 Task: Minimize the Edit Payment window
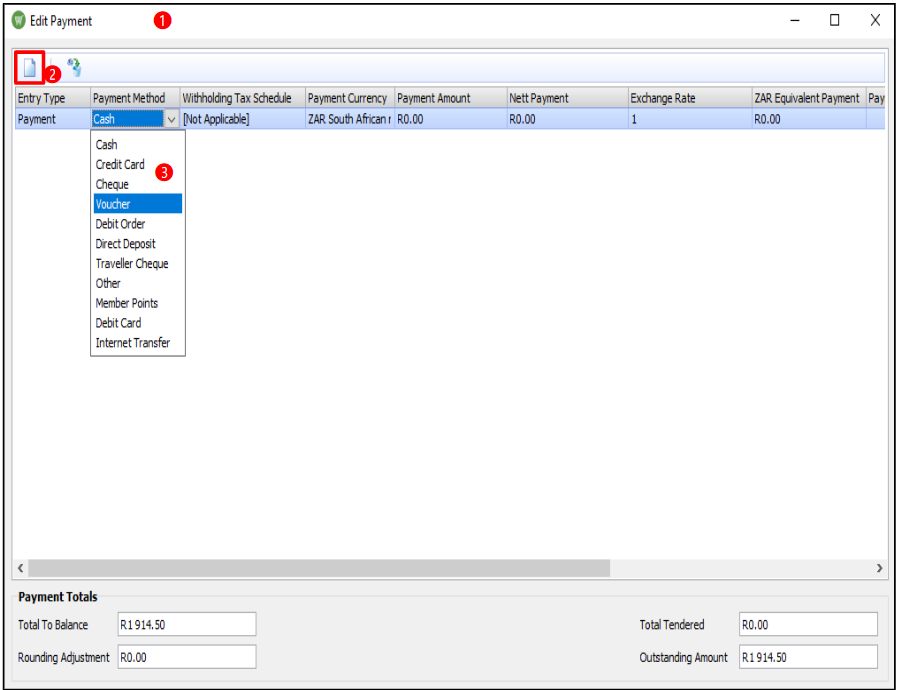795,21
